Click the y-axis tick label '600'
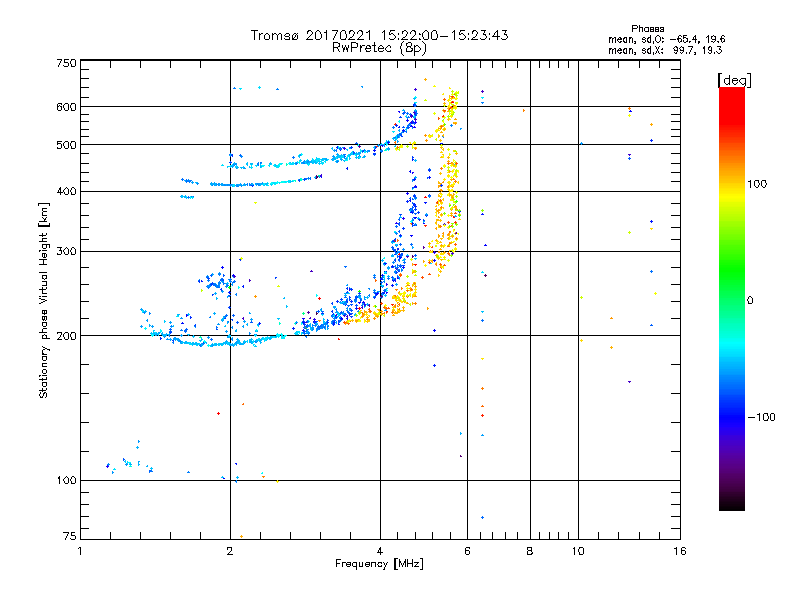The height and width of the screenshot is (600, 800). tap(66, 107)
